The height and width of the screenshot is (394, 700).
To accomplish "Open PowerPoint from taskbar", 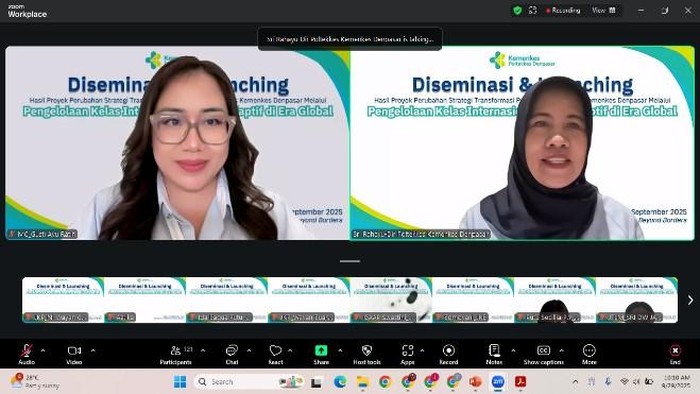I will (x=475, y=382).
